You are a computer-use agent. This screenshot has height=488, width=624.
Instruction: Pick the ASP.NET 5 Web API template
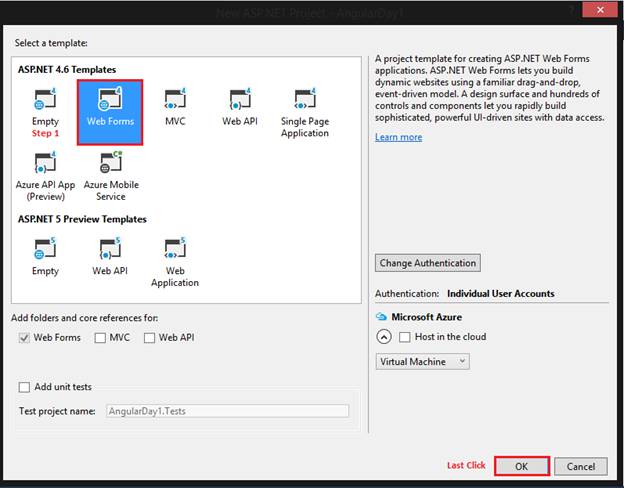click(110, 257)
